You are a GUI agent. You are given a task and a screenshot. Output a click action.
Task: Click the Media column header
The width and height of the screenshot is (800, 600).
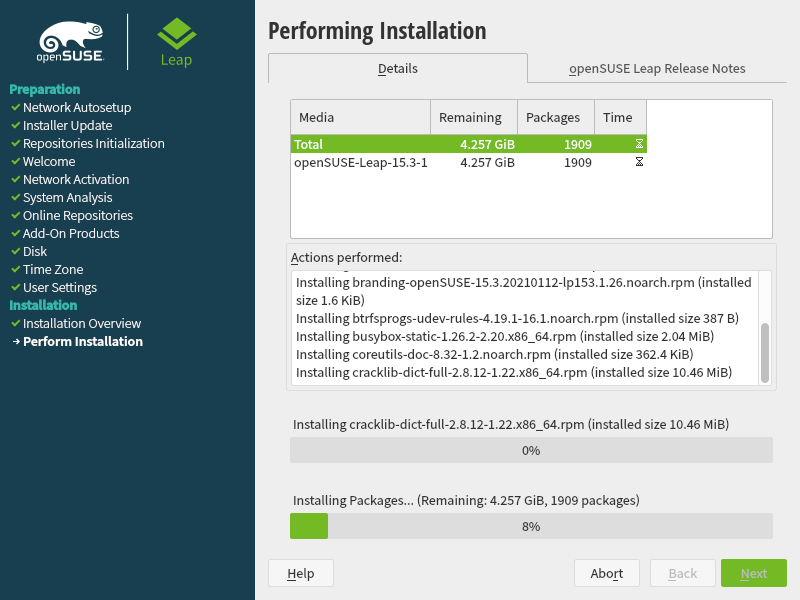coord(360,117)
